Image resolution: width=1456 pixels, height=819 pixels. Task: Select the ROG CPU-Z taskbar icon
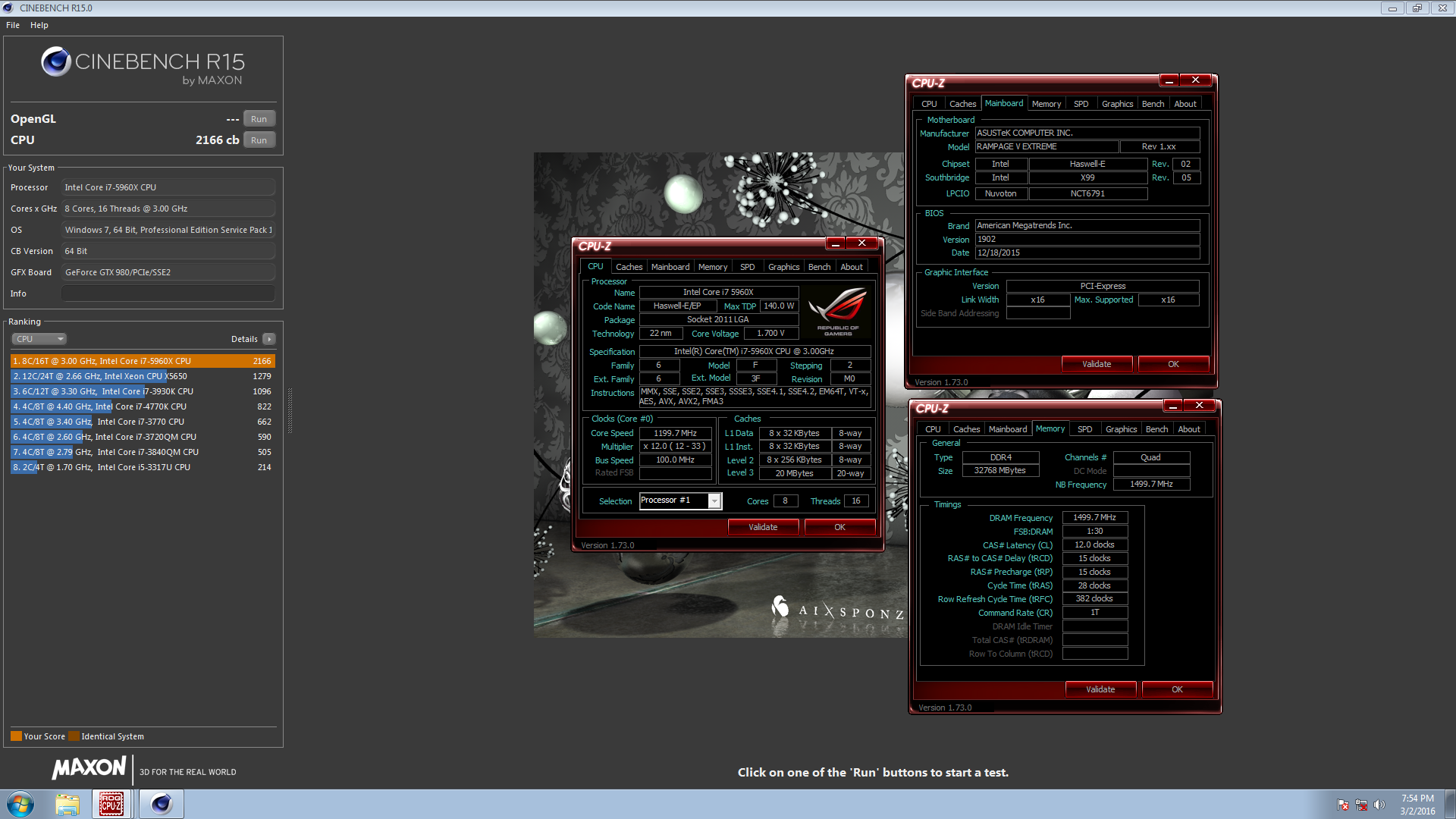[x=111, y=804]
